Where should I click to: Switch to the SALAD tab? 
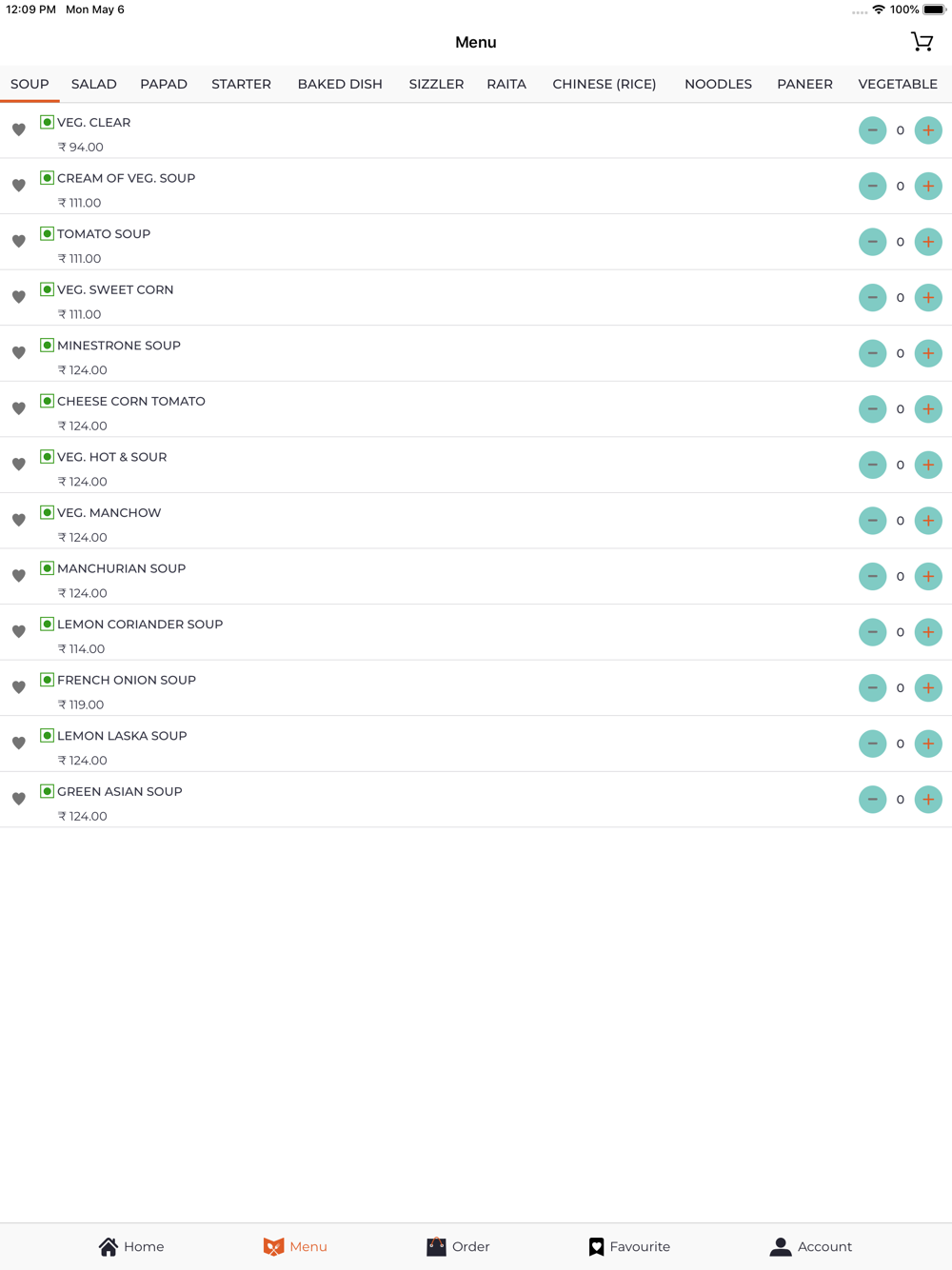point(94,84)
